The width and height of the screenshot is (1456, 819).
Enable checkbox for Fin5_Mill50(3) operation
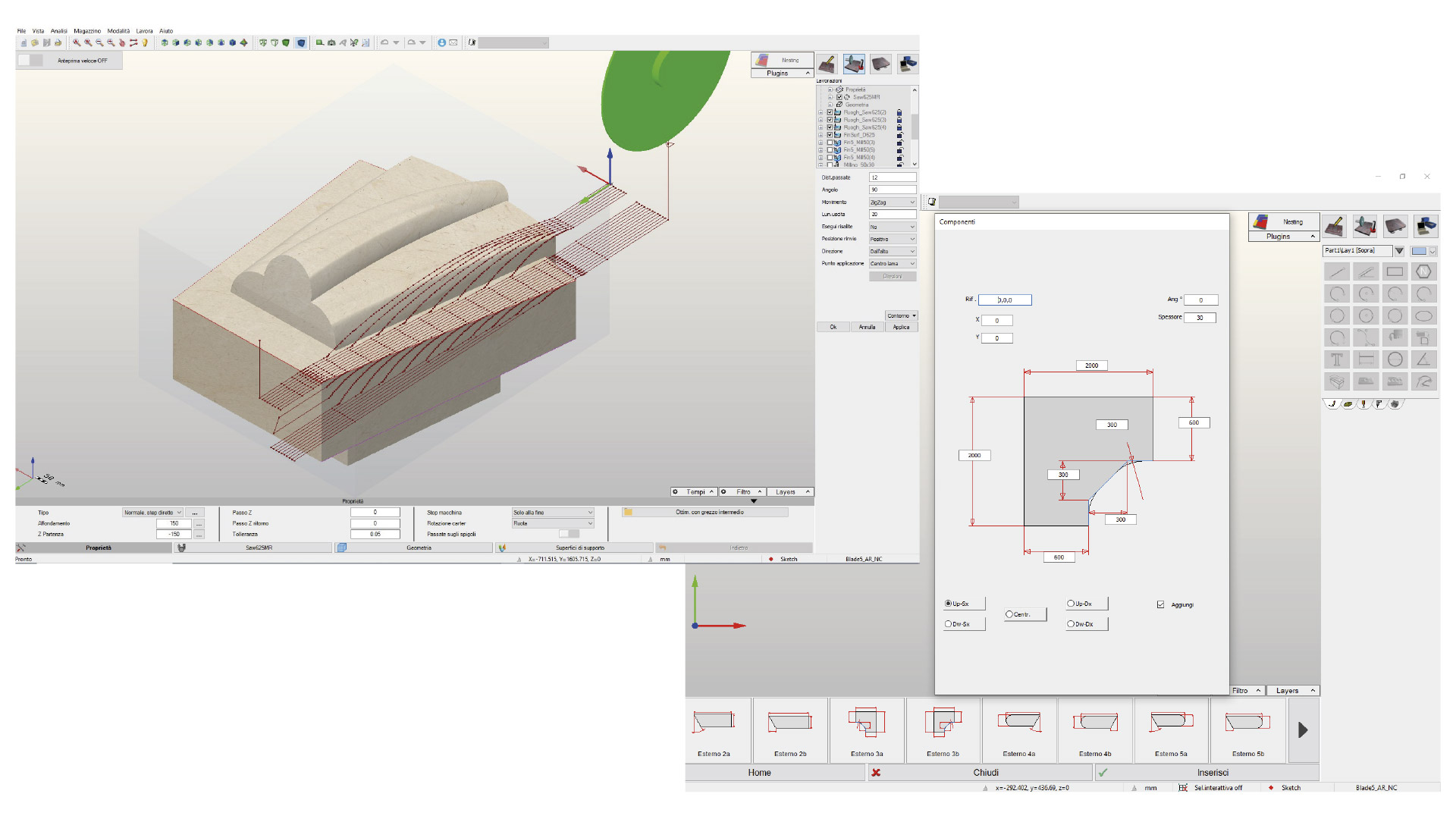[x=830, y=143]
